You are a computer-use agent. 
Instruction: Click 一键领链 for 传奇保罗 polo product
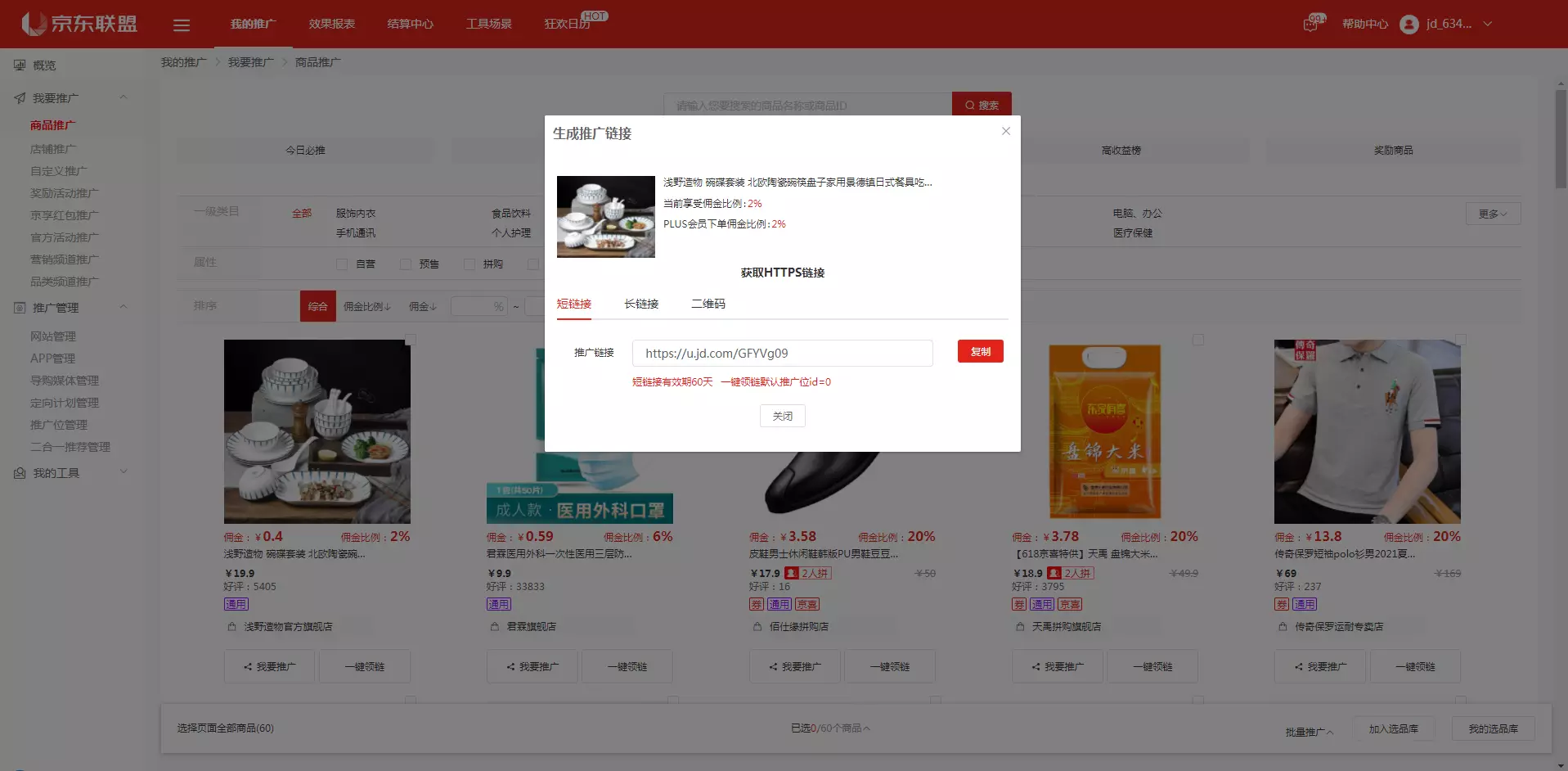(1416, 666)
